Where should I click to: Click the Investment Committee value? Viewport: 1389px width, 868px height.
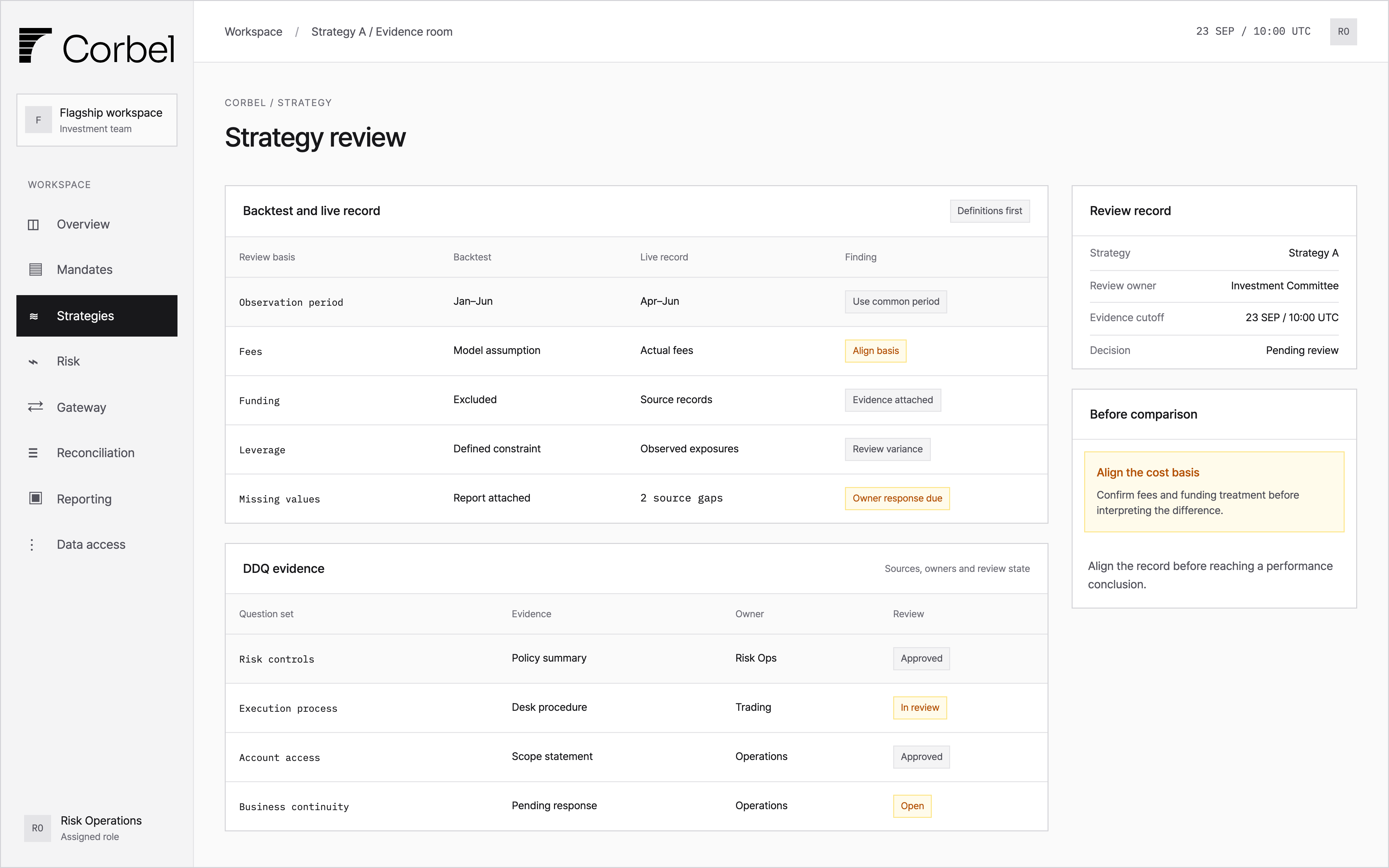(x=1285, y=286)
